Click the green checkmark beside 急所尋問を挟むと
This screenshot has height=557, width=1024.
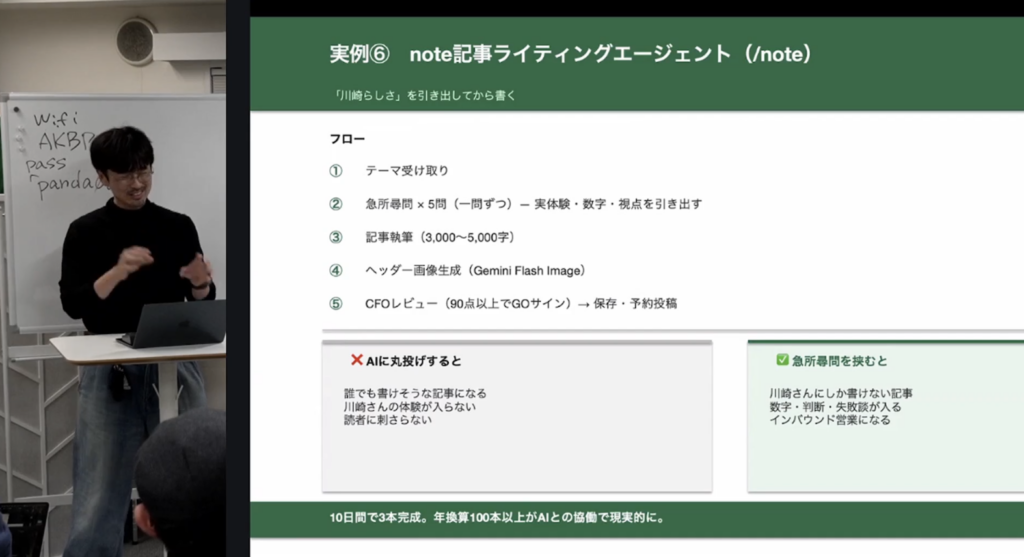(783, 360)
